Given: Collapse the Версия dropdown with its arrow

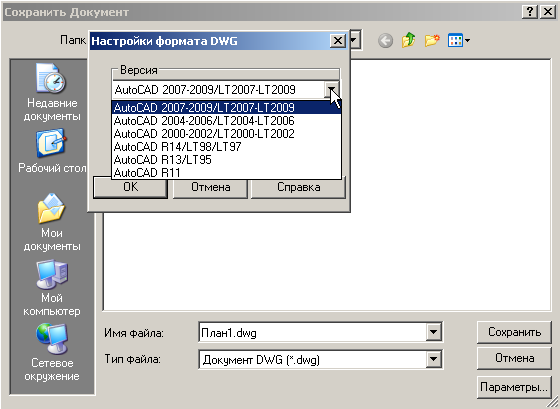Looking at the screenshot, I should [x=332, y=90].
